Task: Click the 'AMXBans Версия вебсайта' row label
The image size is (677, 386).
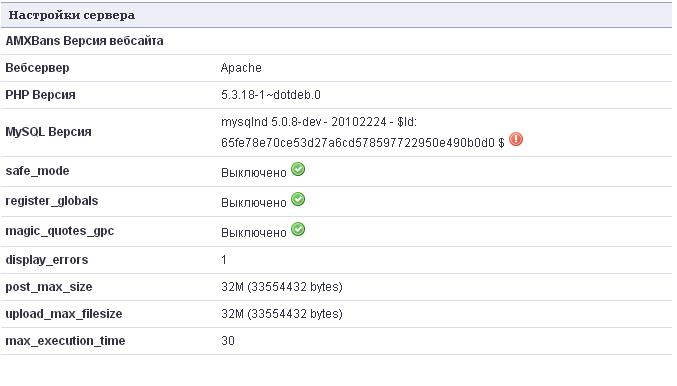Action: (84, 41)
